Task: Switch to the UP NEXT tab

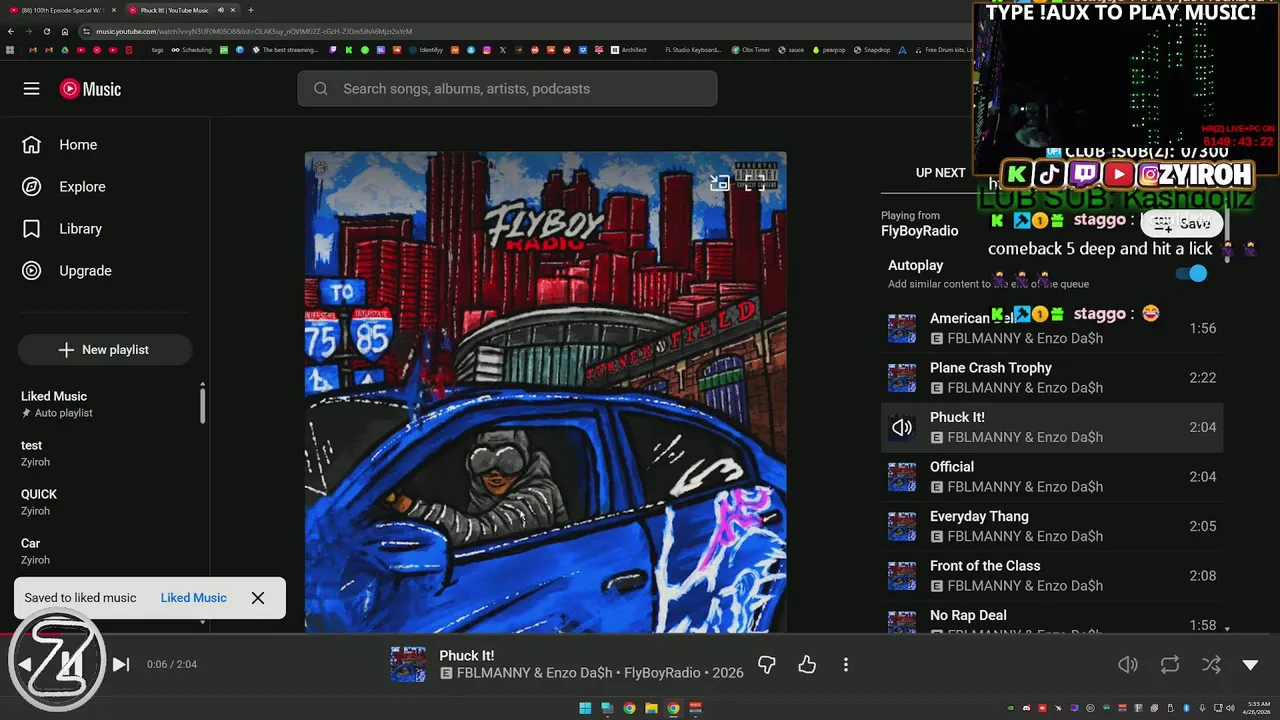Action: (x=940, y=173)
